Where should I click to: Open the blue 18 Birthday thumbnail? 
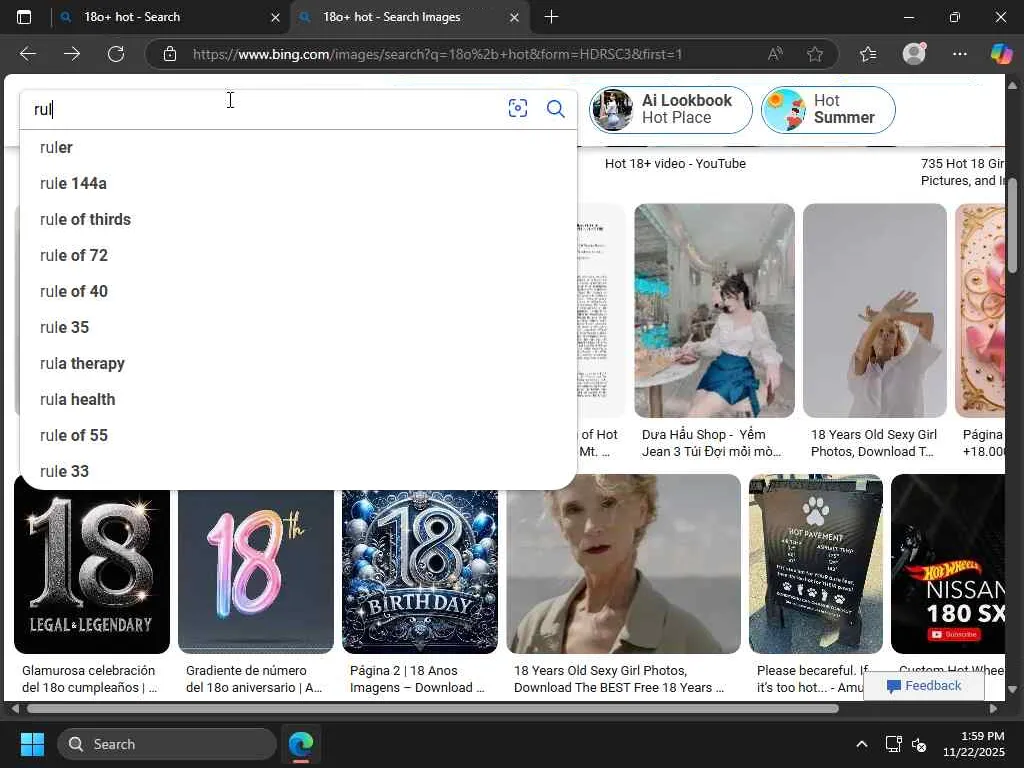click(420, 571)
